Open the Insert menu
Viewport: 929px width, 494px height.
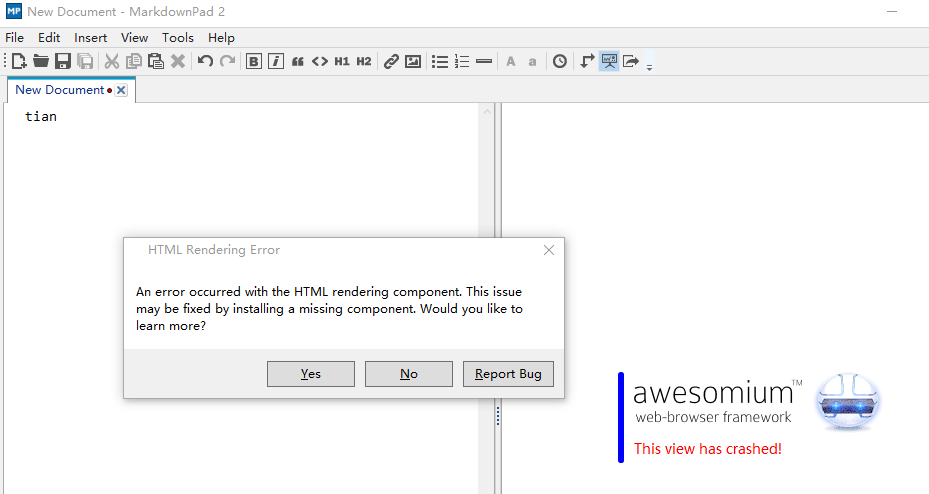click(91, 37)
